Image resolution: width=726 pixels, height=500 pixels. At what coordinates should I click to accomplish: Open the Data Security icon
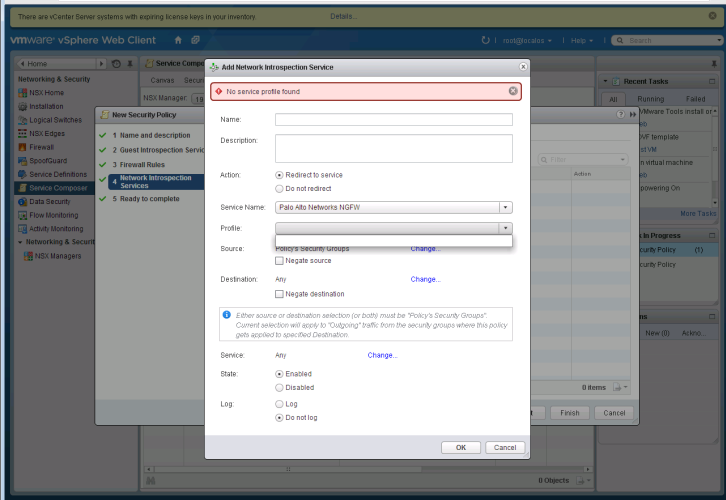tap(22, 202)
